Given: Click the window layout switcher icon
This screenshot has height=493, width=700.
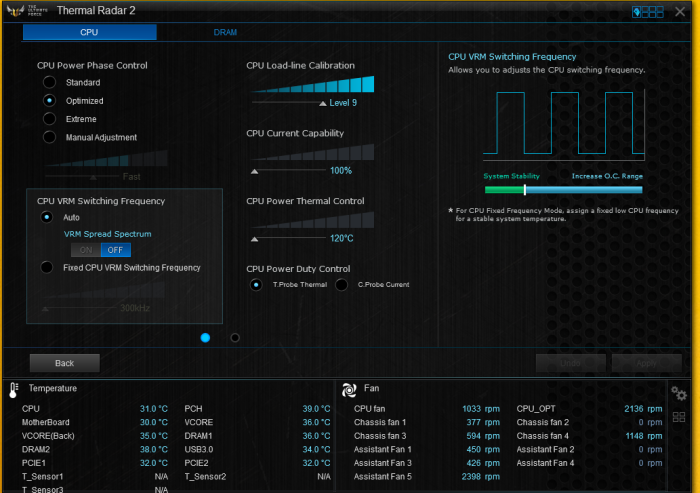Looking at the screenshot, I should pyautogui.click(x=648, y=12).
